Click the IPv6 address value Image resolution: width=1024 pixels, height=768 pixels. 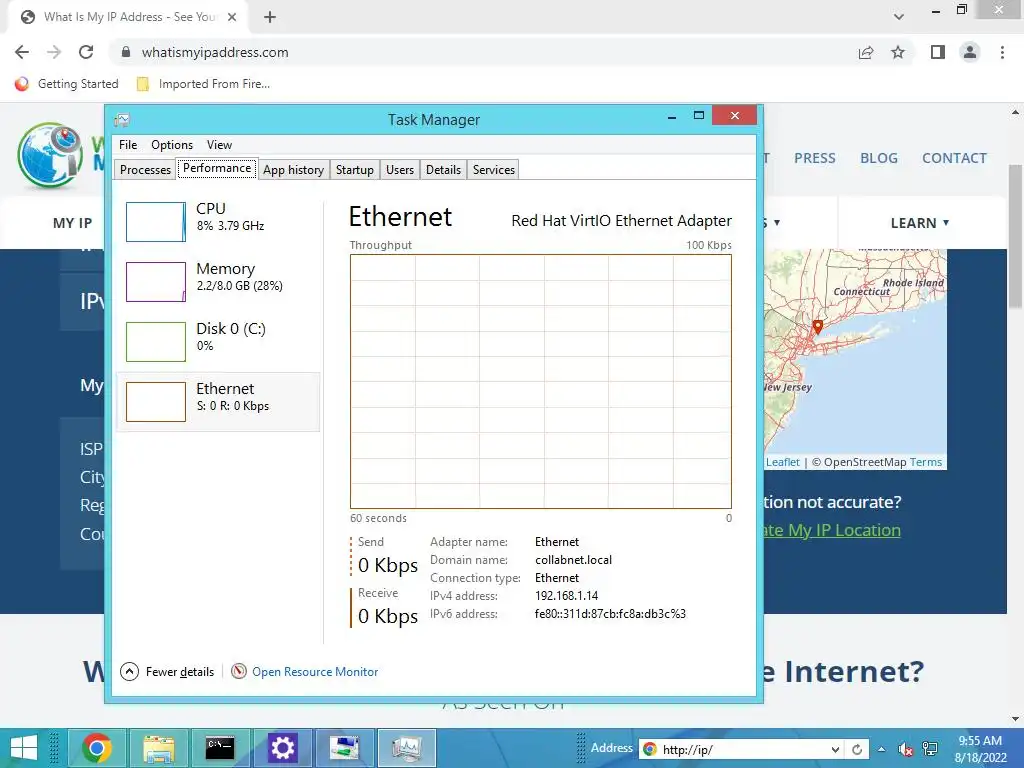point(610,614)
